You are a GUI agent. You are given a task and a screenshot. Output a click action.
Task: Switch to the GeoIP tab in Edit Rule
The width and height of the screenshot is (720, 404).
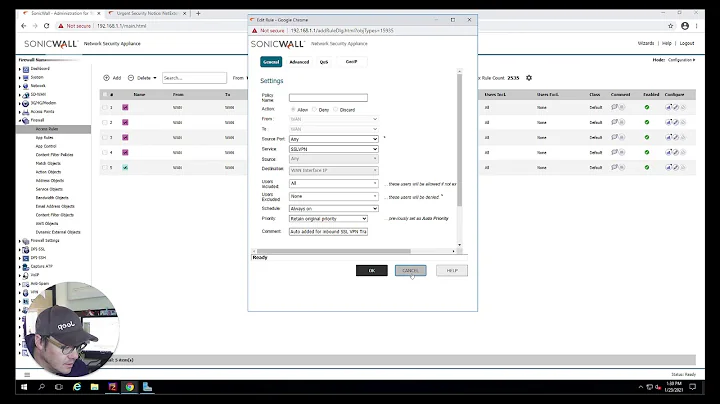351,62
